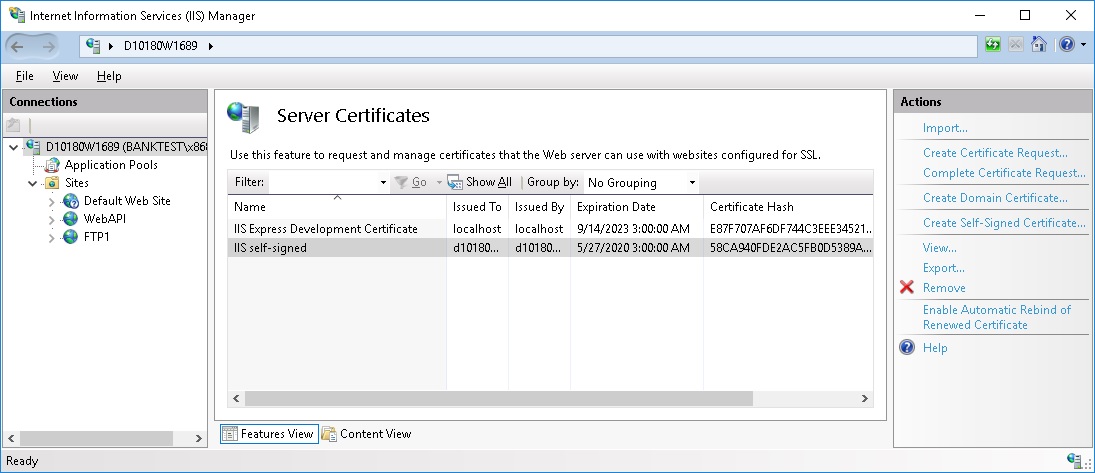This screenshot has width=1095, height=473.
Task: Click Create Self-Signed Certificate...
Action: click(1004, 223)
